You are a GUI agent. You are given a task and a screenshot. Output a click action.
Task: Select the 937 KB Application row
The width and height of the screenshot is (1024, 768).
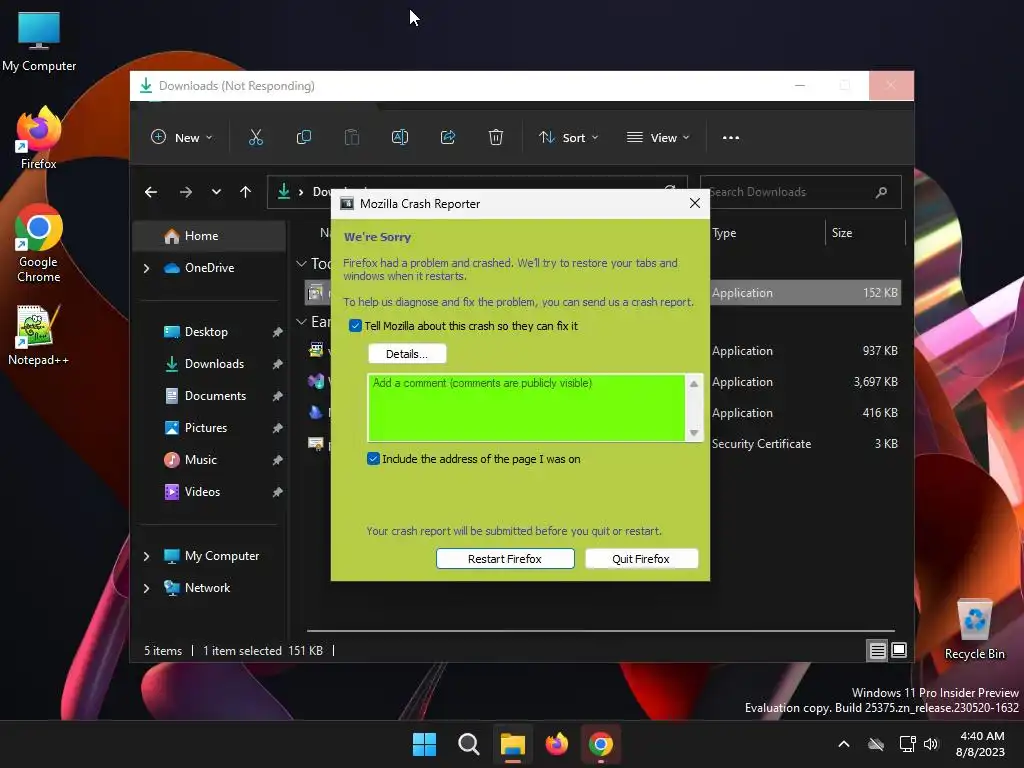click(603, 351)
